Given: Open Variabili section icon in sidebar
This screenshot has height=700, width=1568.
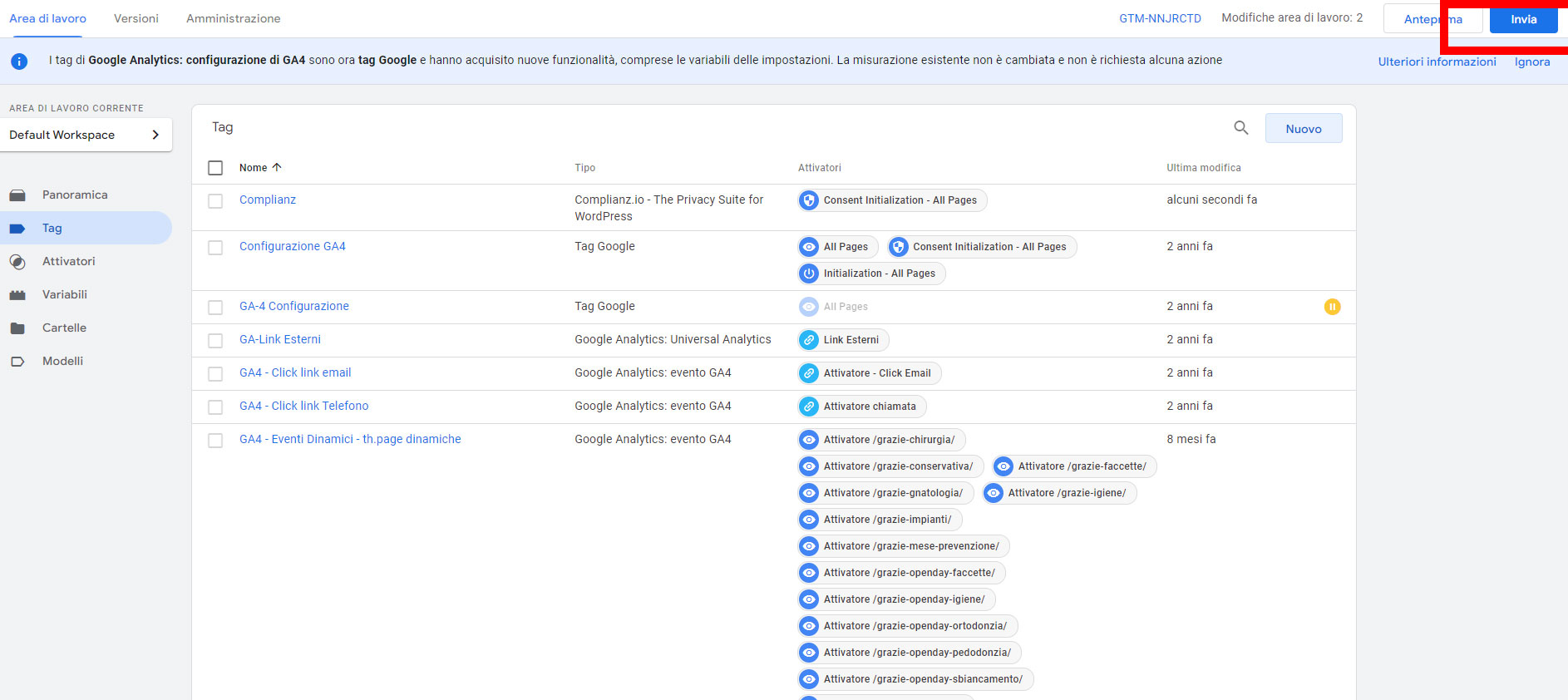Looking at the screenshot, I should (x=17, y=295).
